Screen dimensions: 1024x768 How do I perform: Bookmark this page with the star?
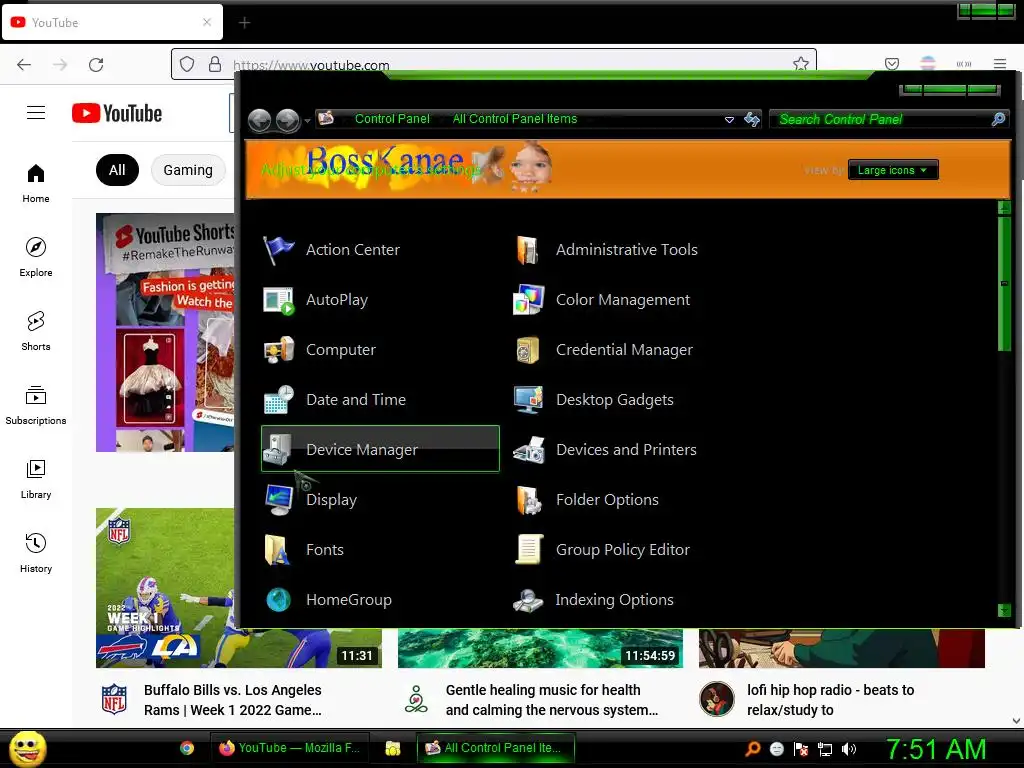pyautogui.click(x=801, y=64)
